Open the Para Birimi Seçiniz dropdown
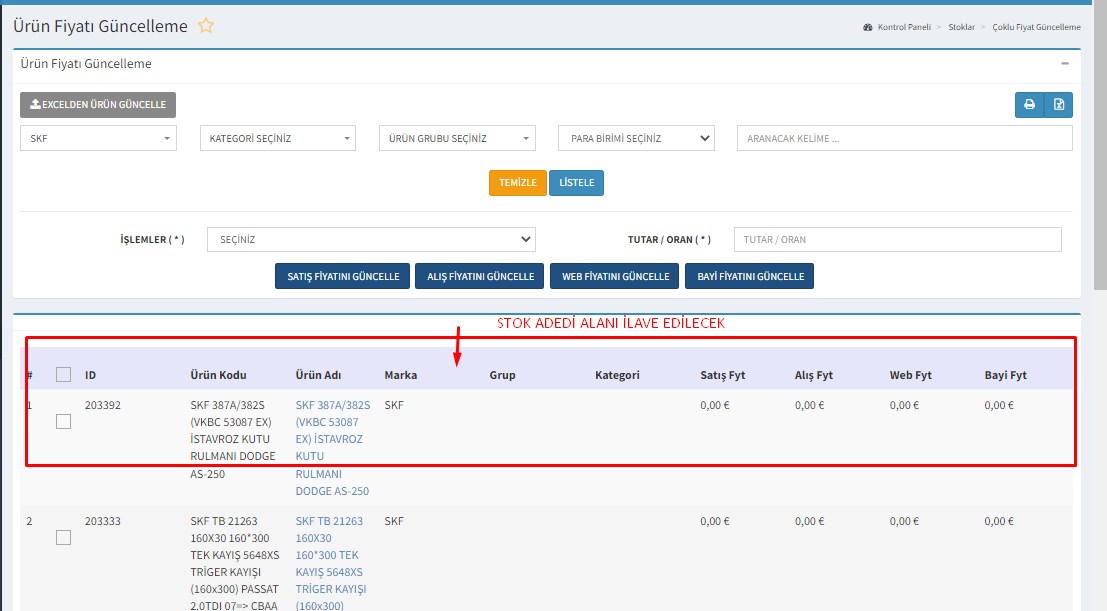 [636, 139]
